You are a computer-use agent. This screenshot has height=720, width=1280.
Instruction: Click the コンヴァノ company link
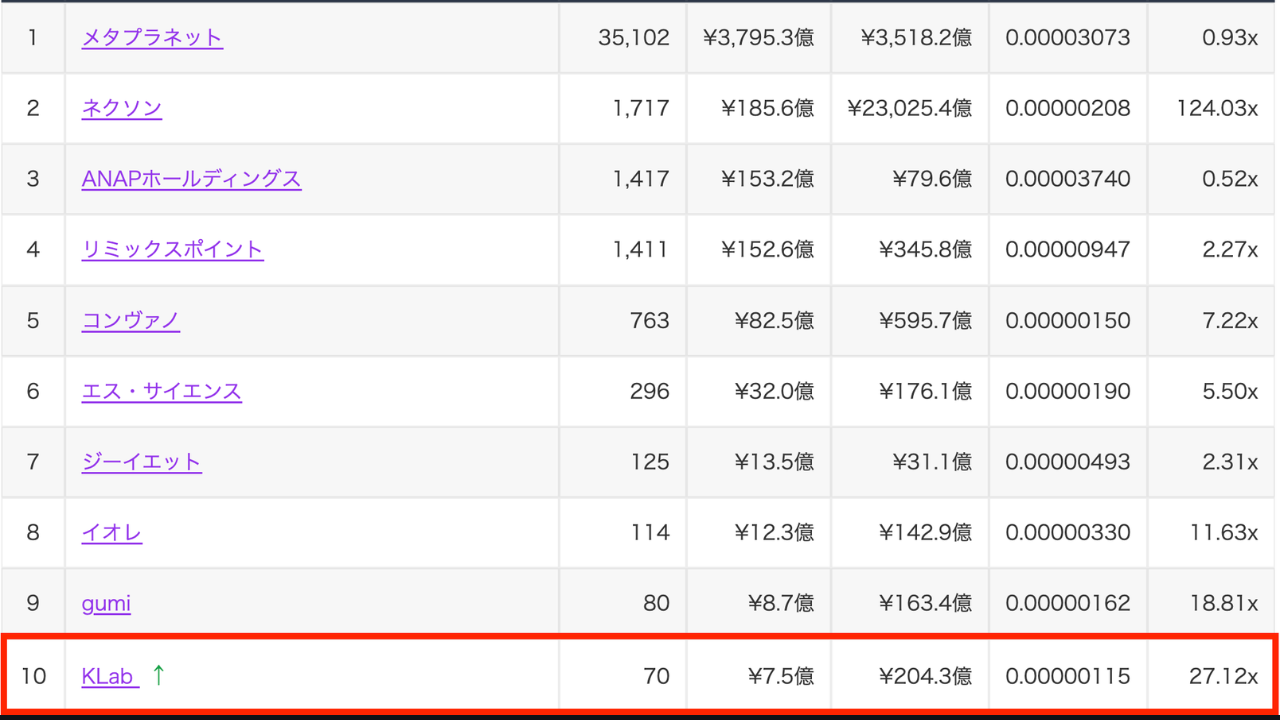coord(130,321)
